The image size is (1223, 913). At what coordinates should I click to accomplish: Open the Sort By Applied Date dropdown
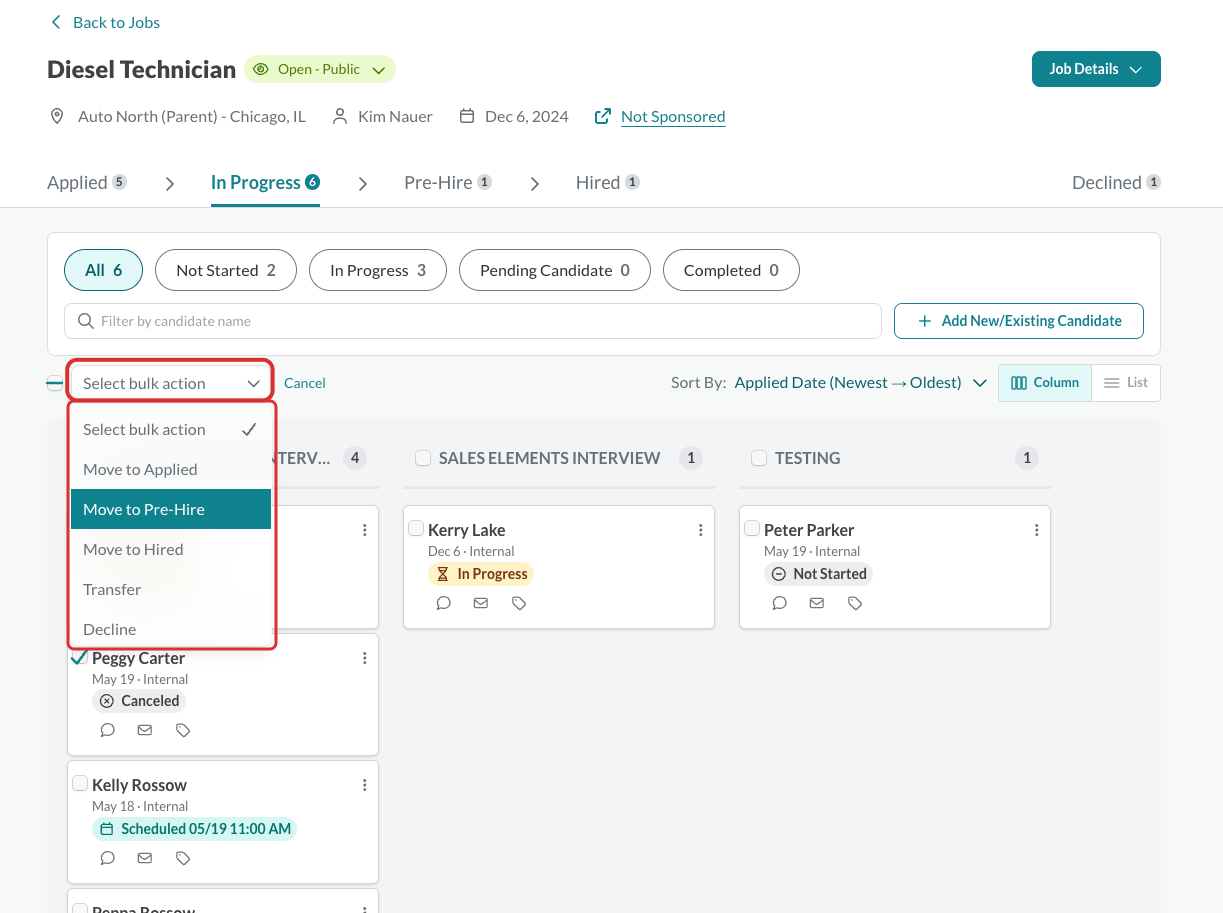click(861, 382)
